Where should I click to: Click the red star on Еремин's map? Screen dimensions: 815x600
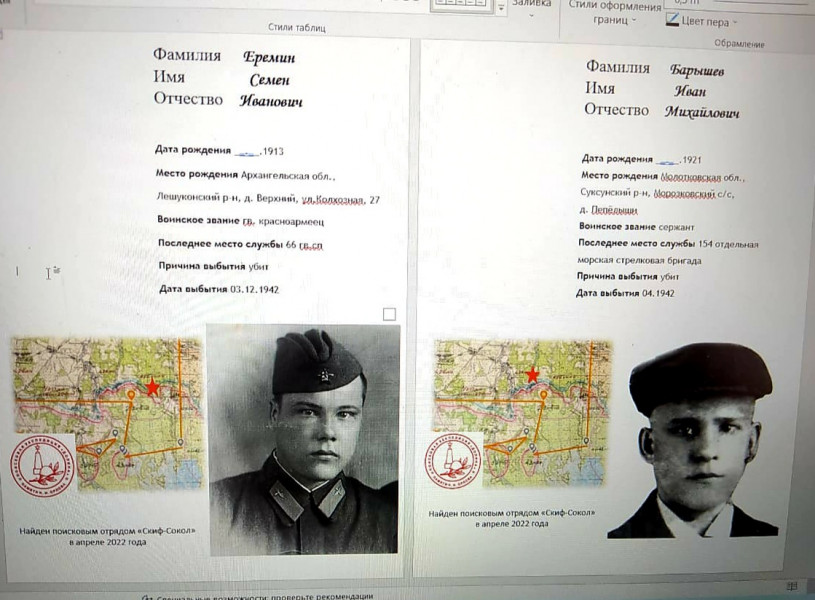(152, 387)
